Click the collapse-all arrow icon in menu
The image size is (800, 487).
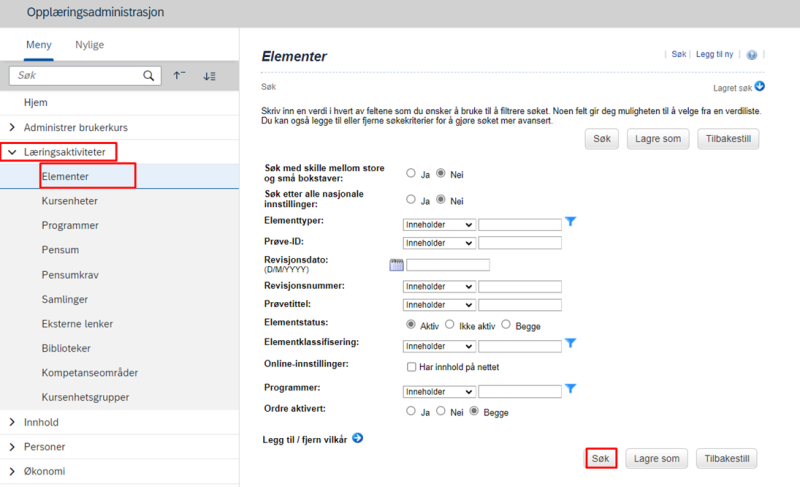(x=179, y=75)
